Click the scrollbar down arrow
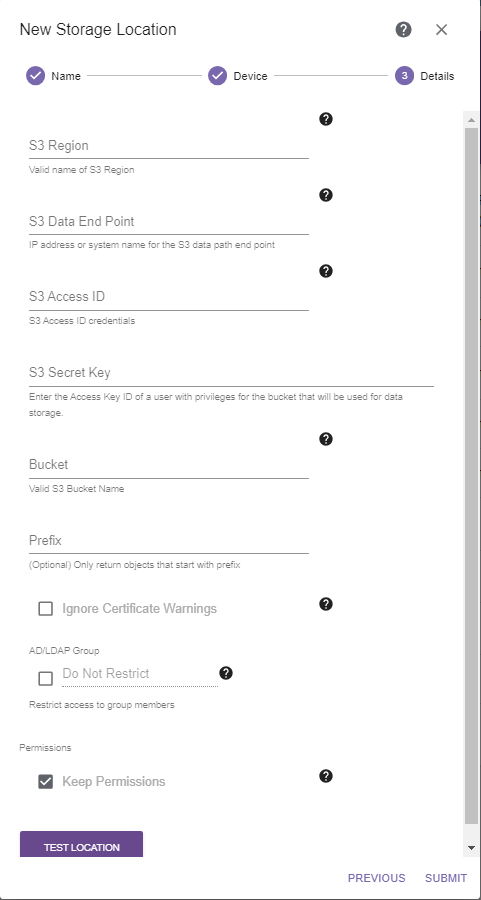The width and height of the screenshot is (481, 900). pyautogui.click(x=471, y=847)
